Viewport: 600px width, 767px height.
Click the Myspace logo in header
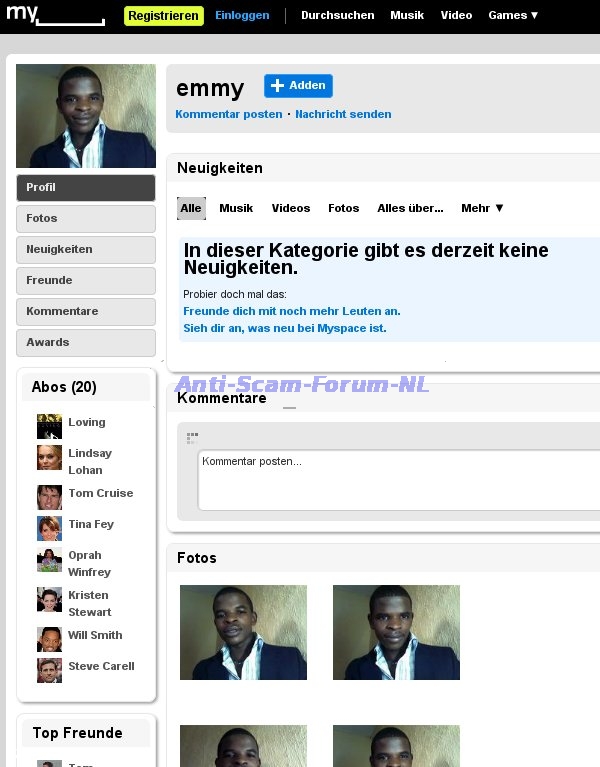(55, 15)
